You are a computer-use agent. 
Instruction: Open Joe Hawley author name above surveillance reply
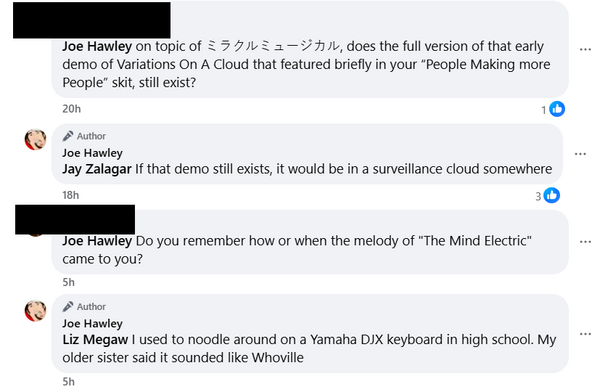click(x=93, y=153)
